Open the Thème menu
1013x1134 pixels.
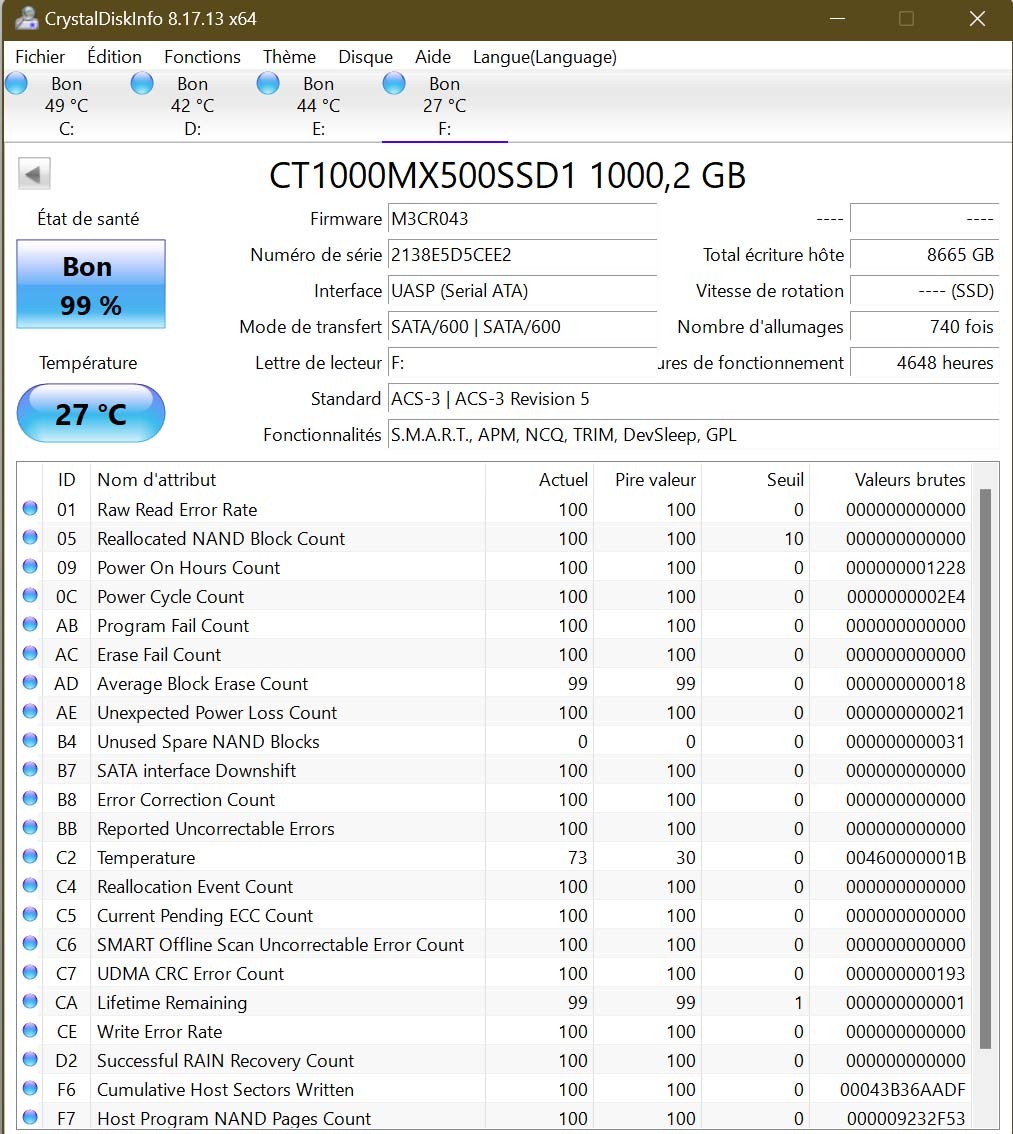tap(289, 56)
